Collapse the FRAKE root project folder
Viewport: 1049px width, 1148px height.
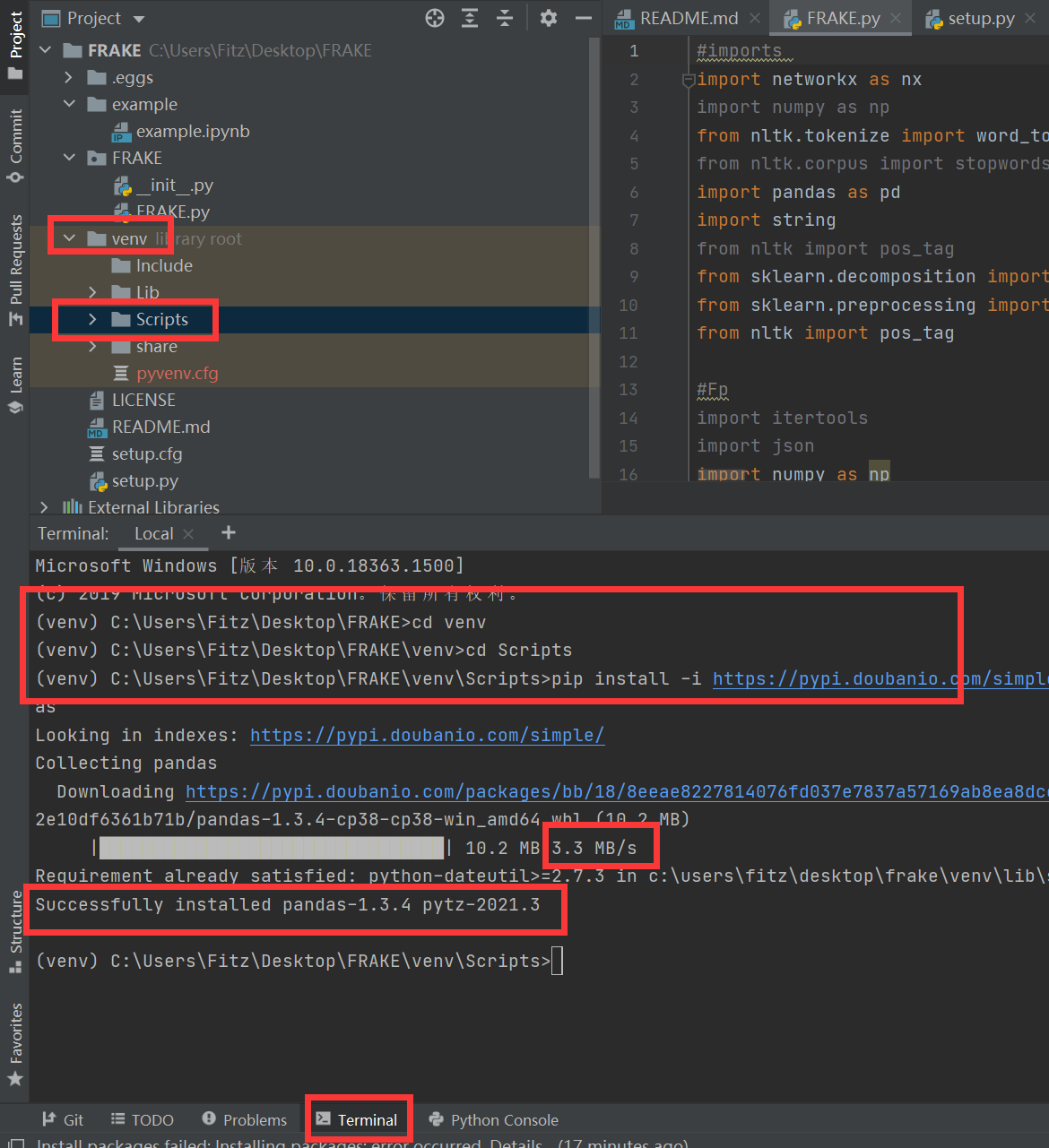[46, 50]
